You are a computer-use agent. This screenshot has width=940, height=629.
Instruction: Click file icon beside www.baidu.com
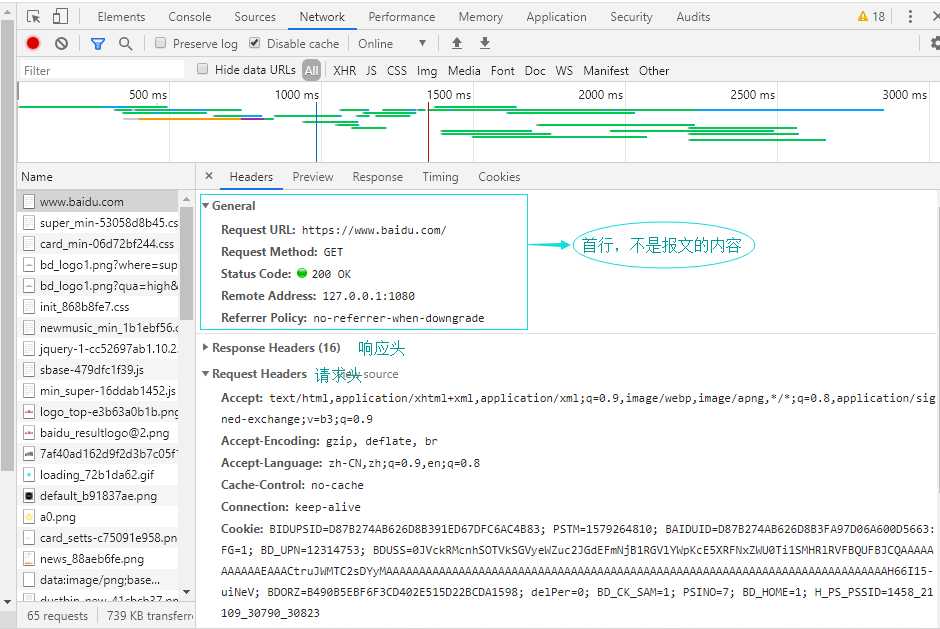tap(29, 201)
